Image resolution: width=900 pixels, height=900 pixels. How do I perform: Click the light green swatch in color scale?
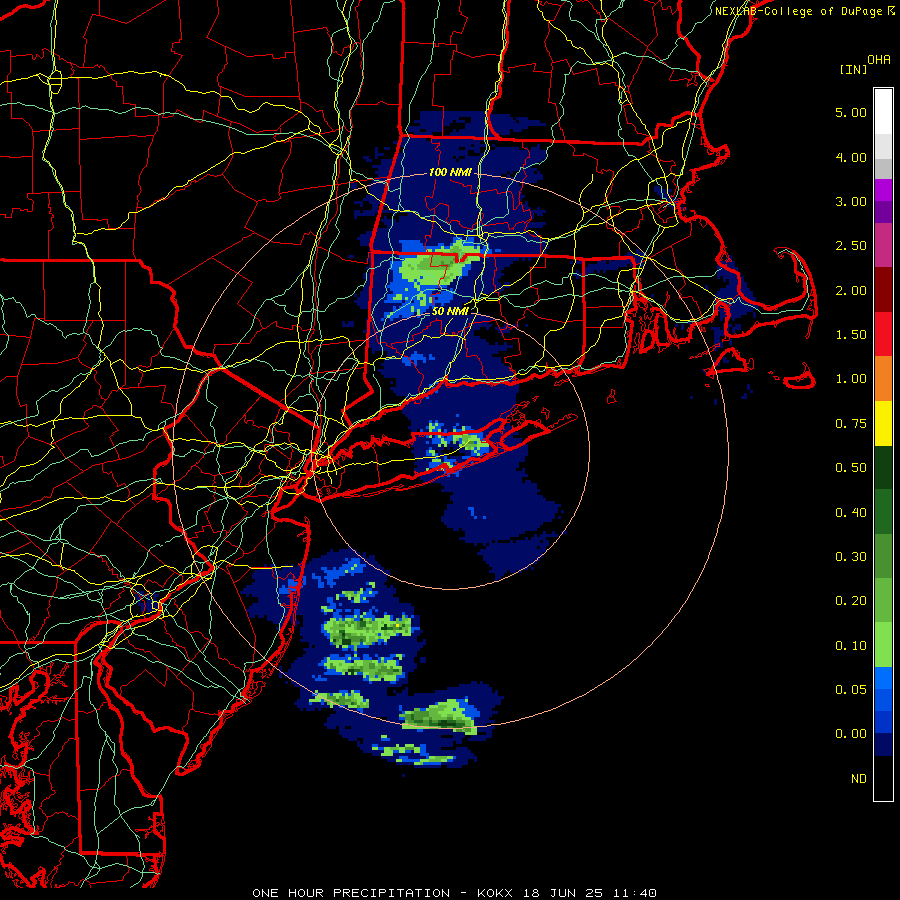(883, 645)
